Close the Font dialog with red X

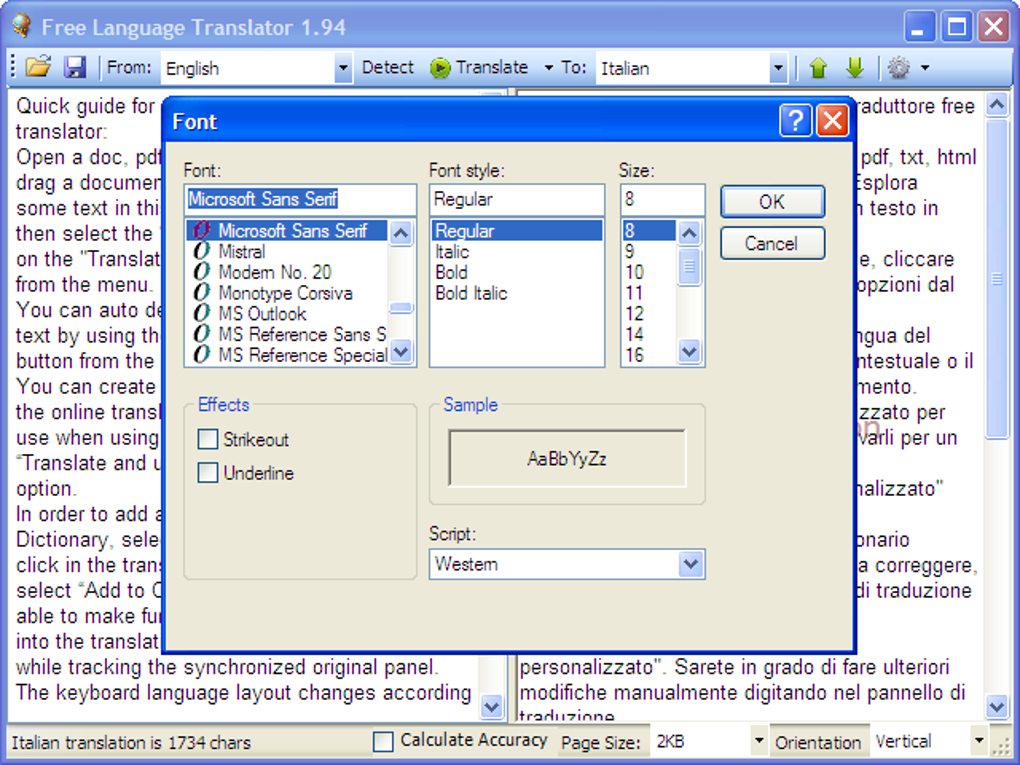[x=832, y=121]
